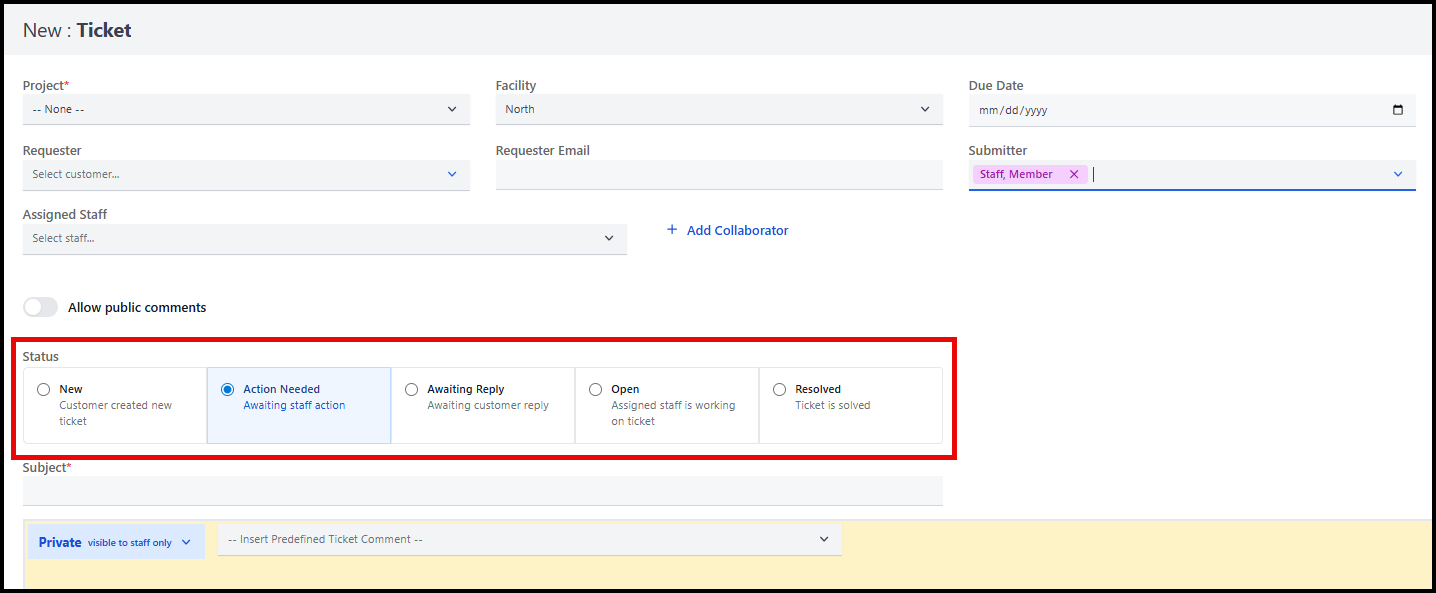The image size is (1436, 593).
Task: Expand the Assigned Staff dropdown
Action: point(324,238)
